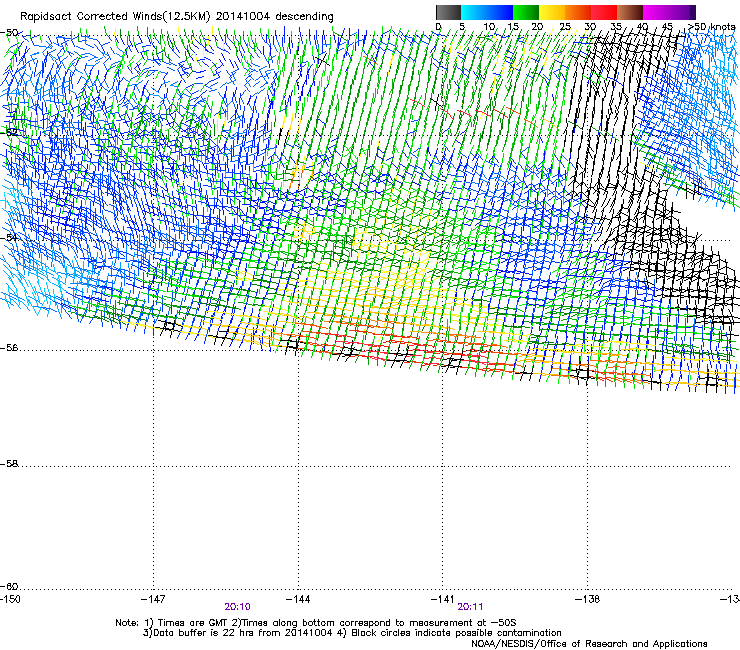Click the longitude label '-138'
The image size is (740, 650).
click(x=587, y=599)
